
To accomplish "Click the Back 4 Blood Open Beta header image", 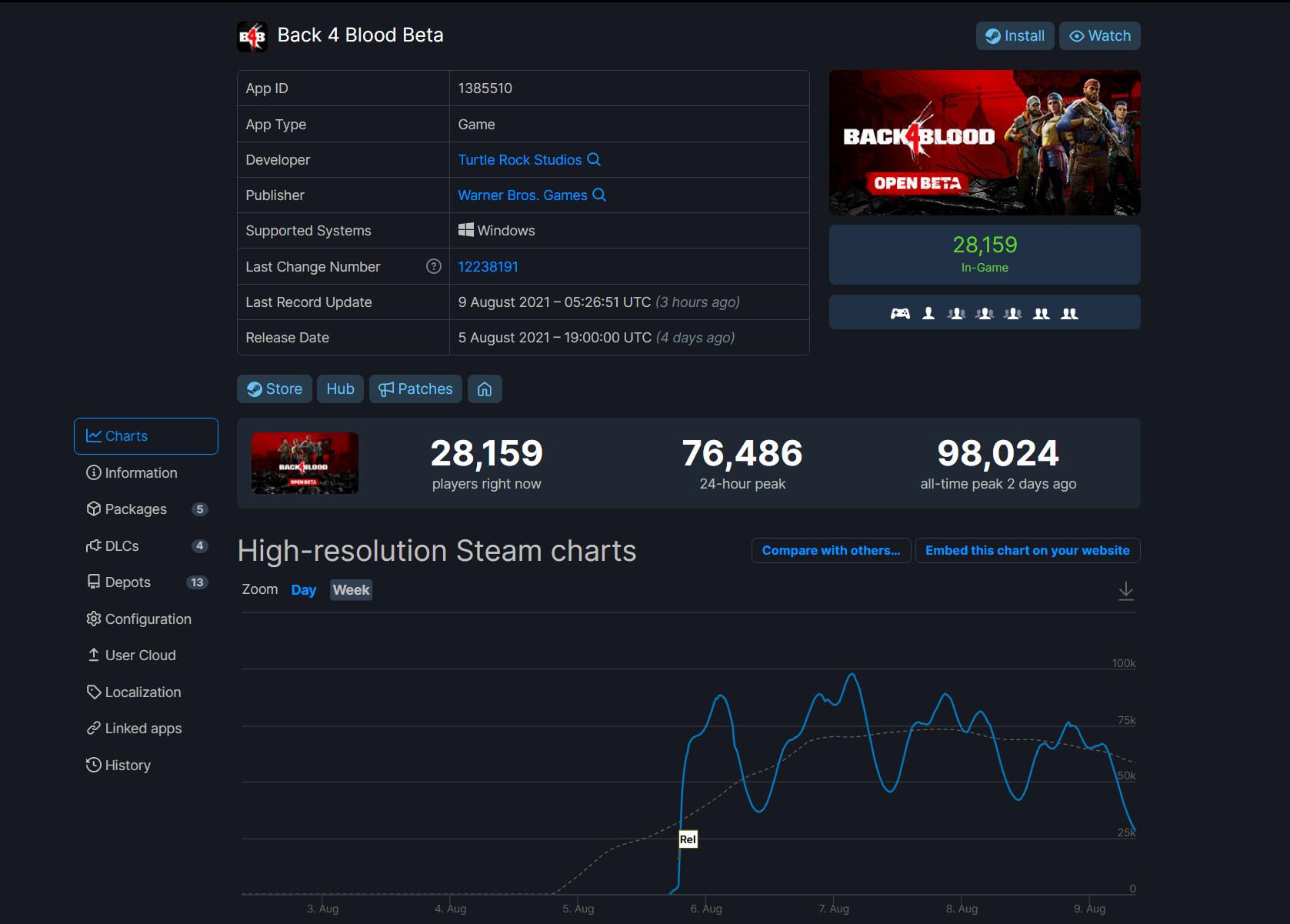I will 985,142.
